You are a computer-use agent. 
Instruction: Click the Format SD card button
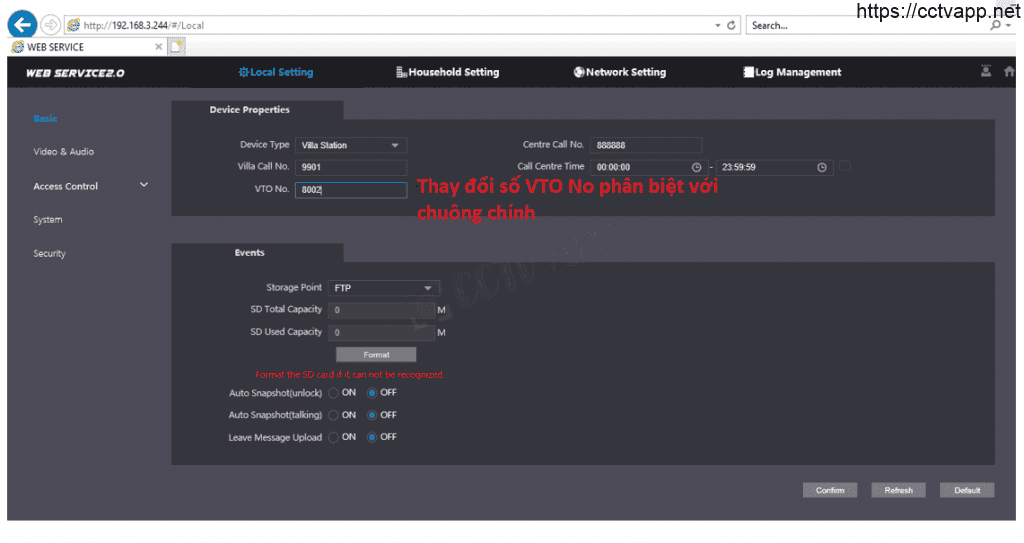click(x=376, y=355)
